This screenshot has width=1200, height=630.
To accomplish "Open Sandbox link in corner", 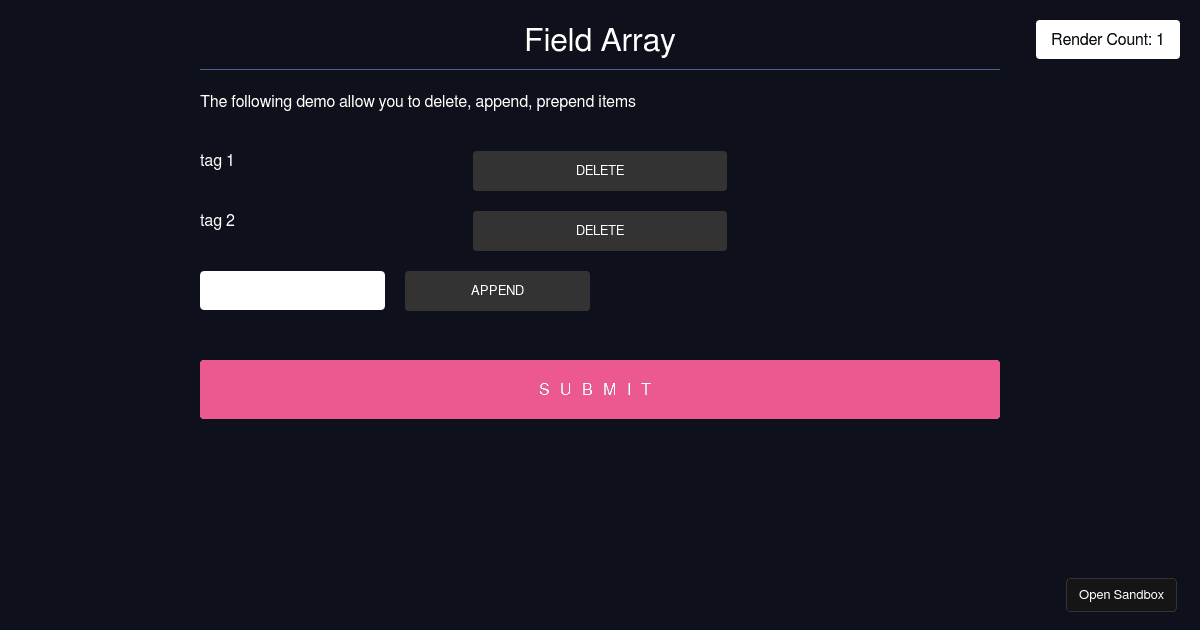I will [1121, 595].
